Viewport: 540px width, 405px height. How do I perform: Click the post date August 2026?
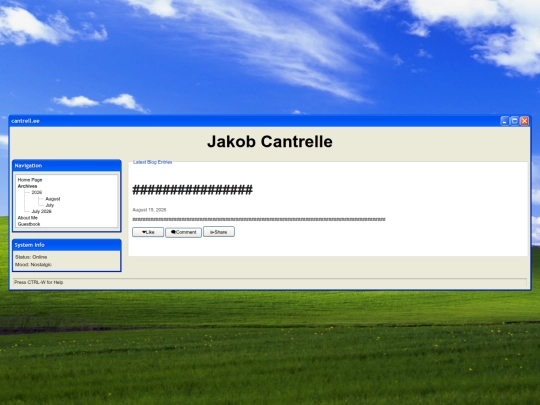[x=149, y=210]
